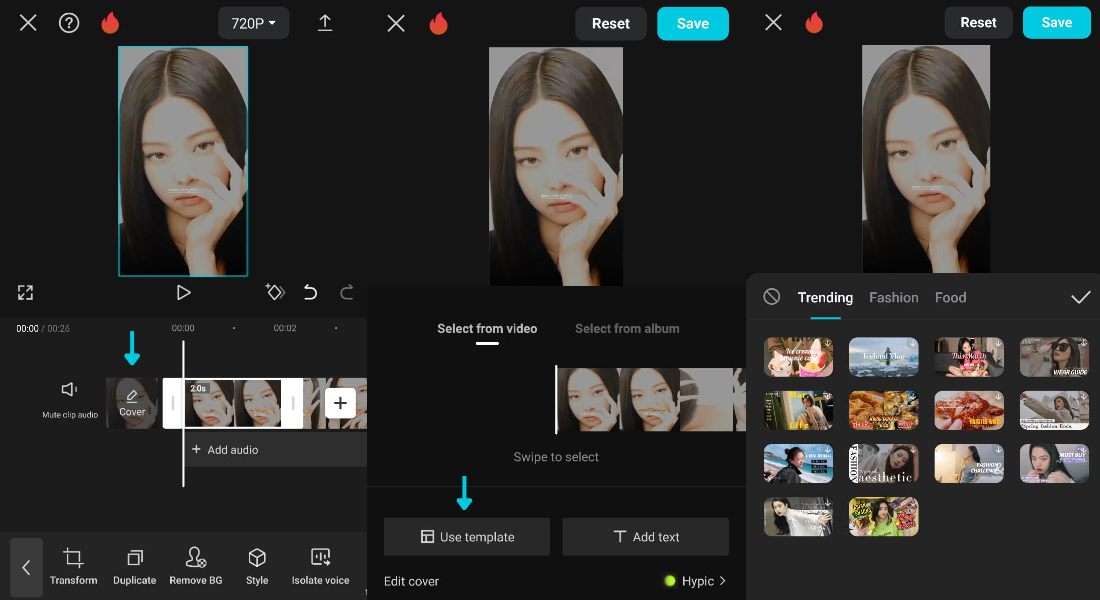Undo the last action
The height and width of the screenshot is (600, 1100).
point(310,292)
